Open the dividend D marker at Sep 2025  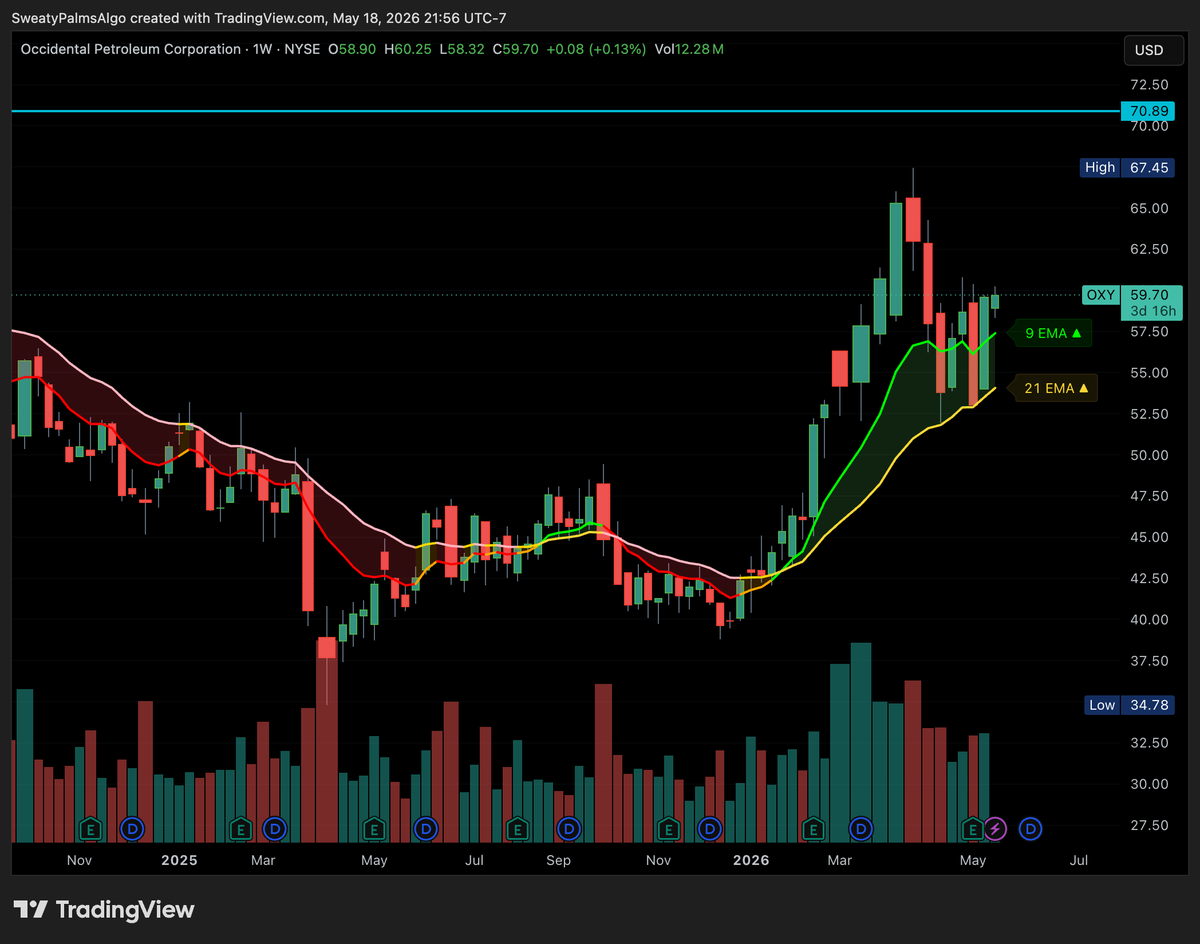569,828
